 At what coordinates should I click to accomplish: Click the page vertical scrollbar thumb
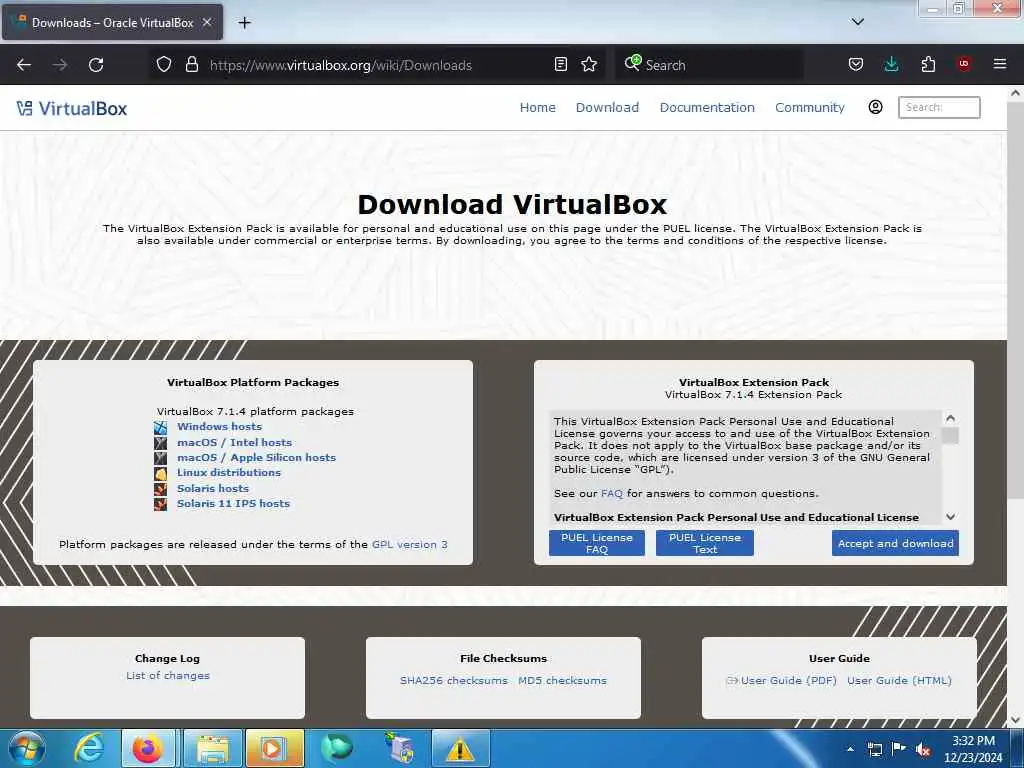1015,300
